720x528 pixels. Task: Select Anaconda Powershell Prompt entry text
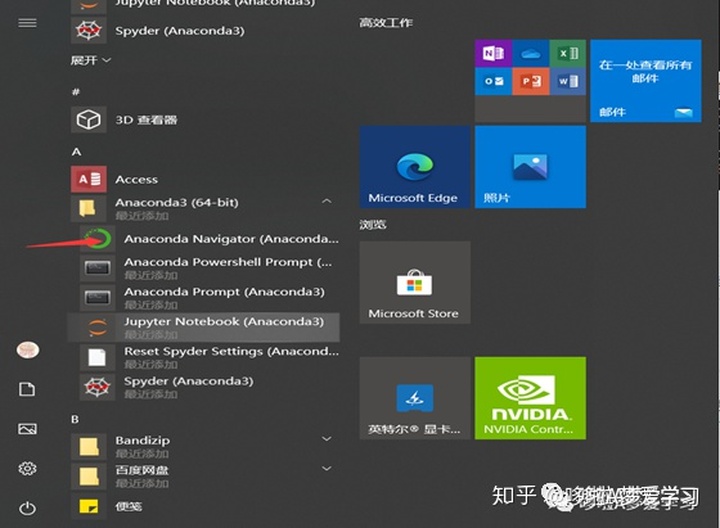point(228,262)
